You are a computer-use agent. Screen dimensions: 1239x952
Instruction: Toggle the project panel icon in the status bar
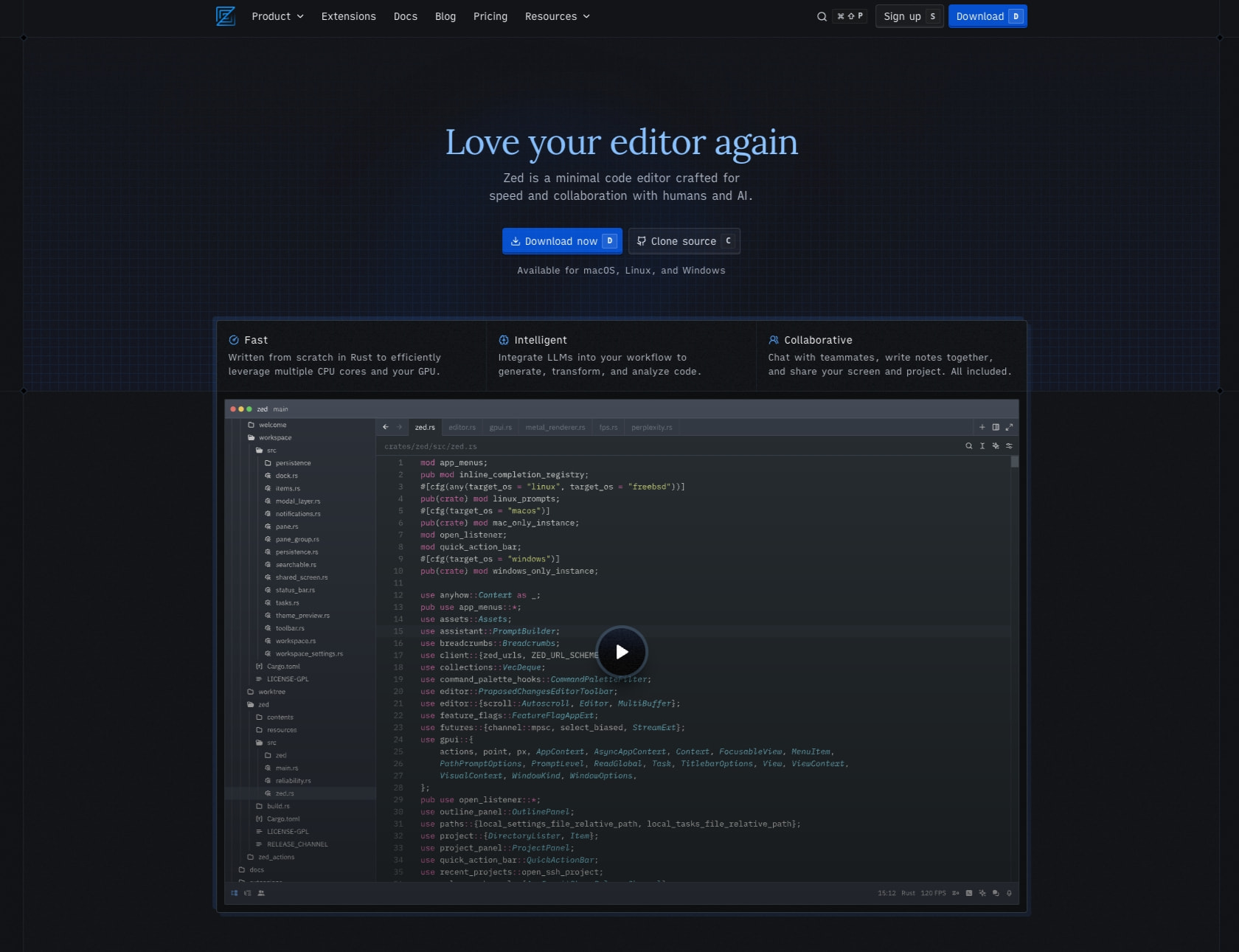235,893
